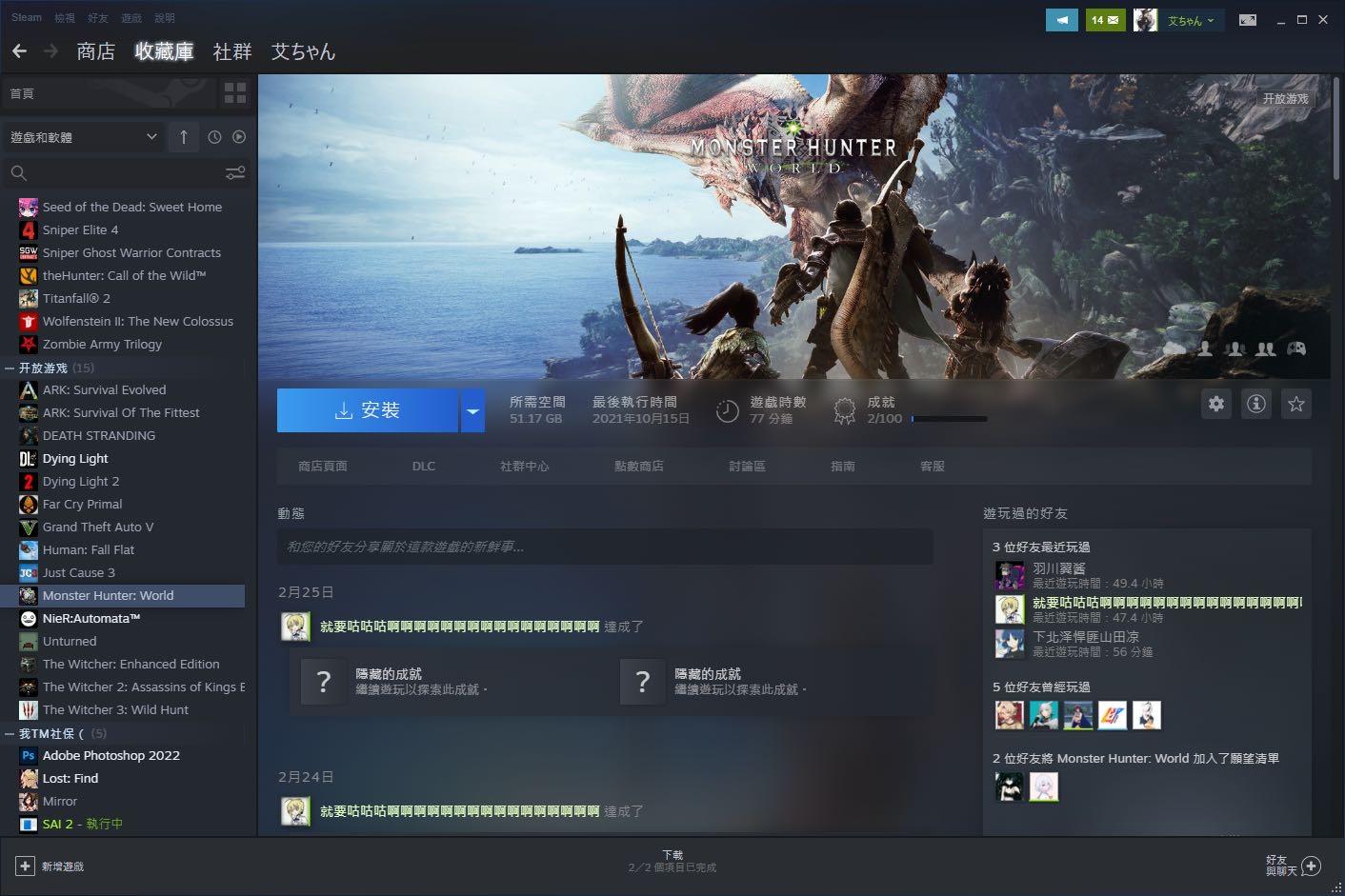The width and height of the screenshot is (1345, 896).
Task: Open the 14 messages inbox
Action: [x=1105, y=20]
